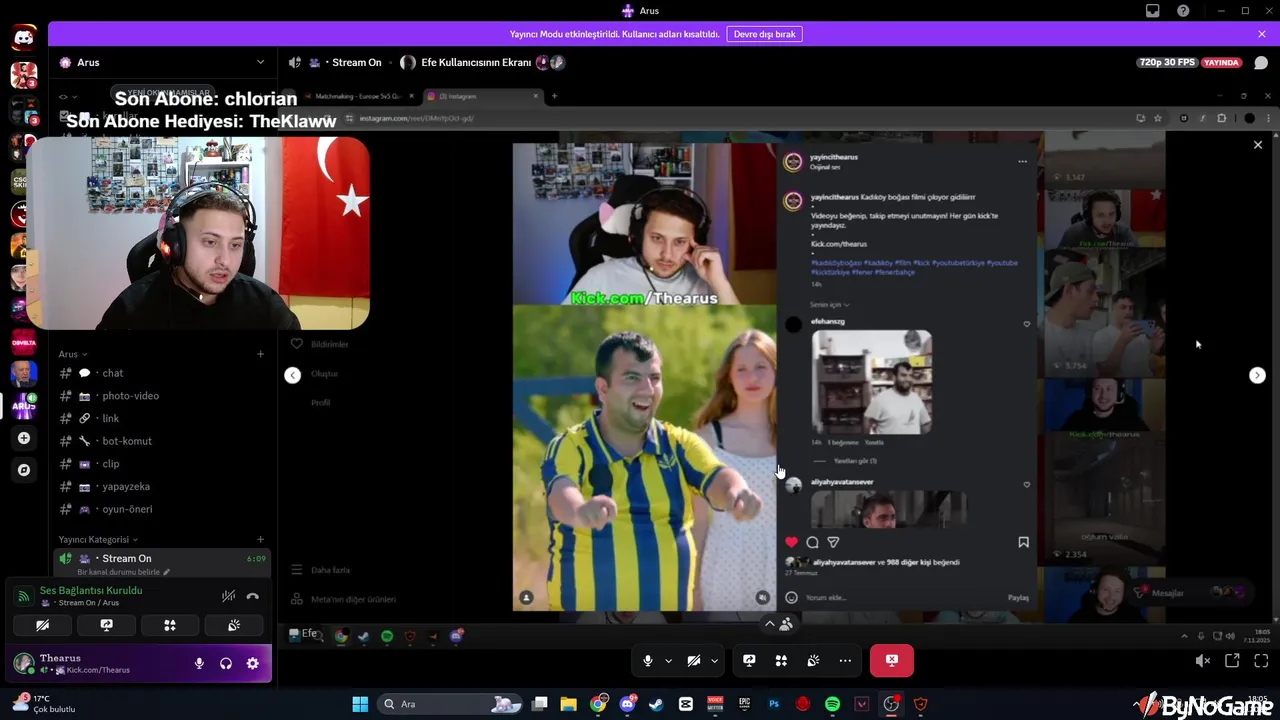Open emoji picker in comment box
This screenshot has width=1280, height=720.
coord(791,598)
